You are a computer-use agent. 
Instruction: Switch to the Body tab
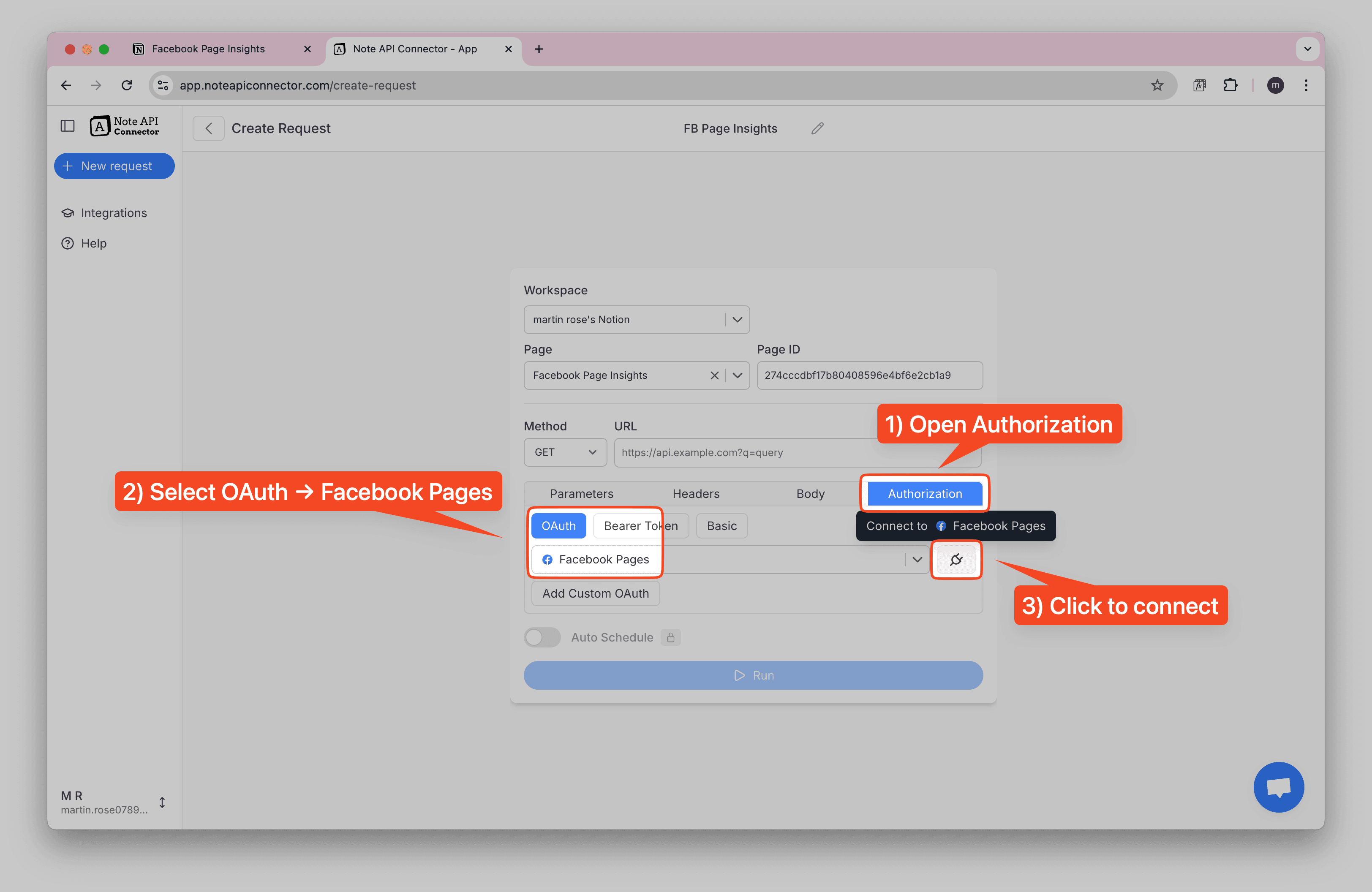click(810, 494)
